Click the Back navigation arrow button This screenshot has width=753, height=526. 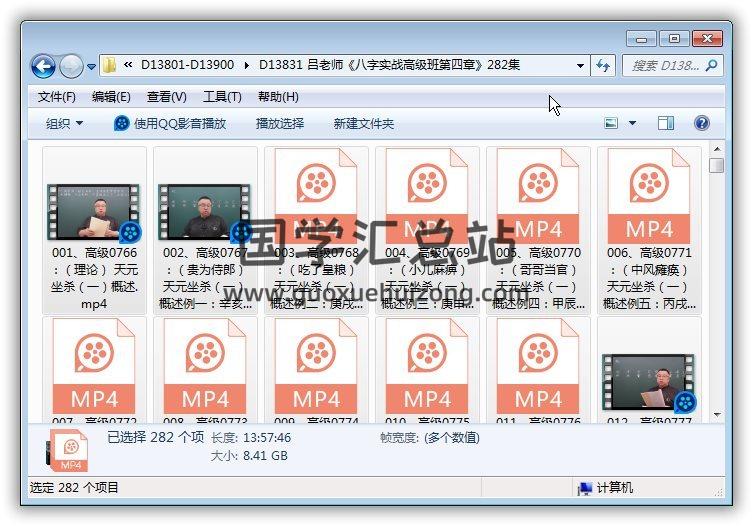(x=43, y=66)
